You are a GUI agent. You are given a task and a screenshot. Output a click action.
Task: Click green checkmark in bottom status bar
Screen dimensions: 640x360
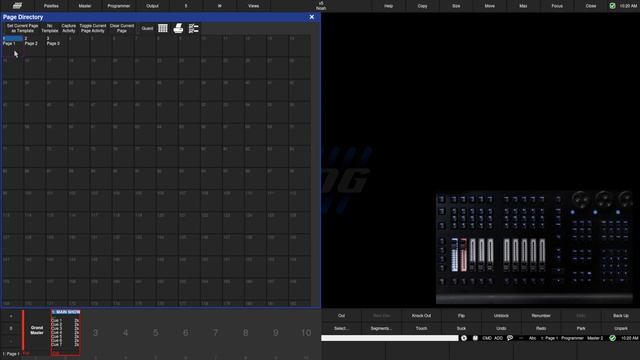point(612,338)
